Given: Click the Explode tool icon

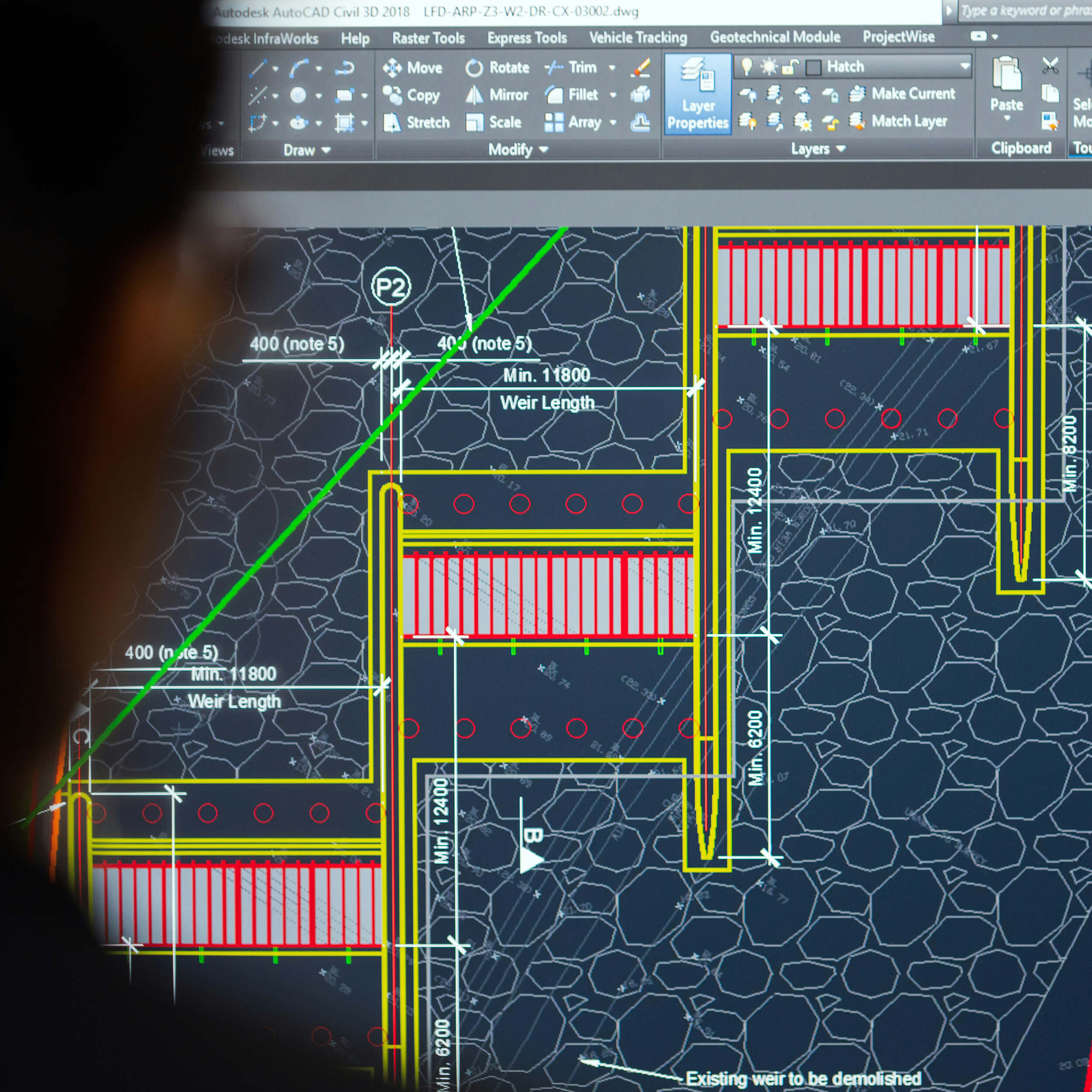Looking at the screenshot, I should 640,94.
